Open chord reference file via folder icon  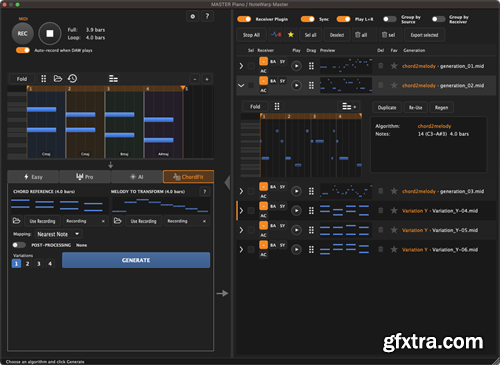[x=16, y=221]
